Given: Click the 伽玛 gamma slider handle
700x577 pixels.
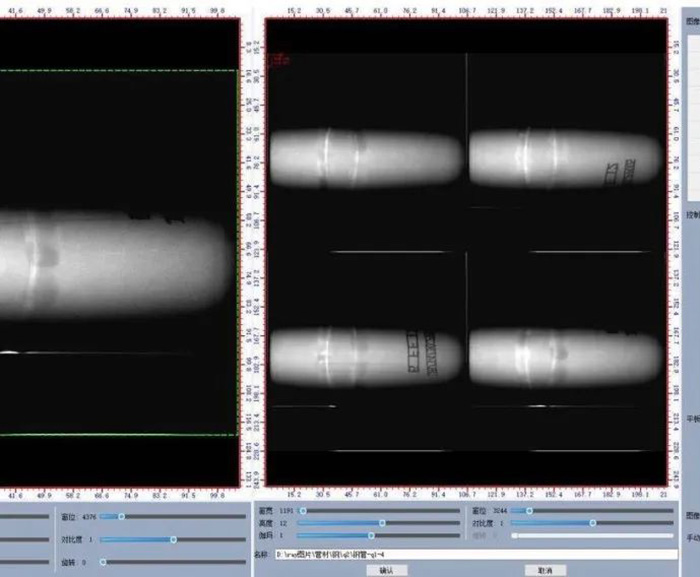Looking at the screenshot, I should (x=371, y=535).
